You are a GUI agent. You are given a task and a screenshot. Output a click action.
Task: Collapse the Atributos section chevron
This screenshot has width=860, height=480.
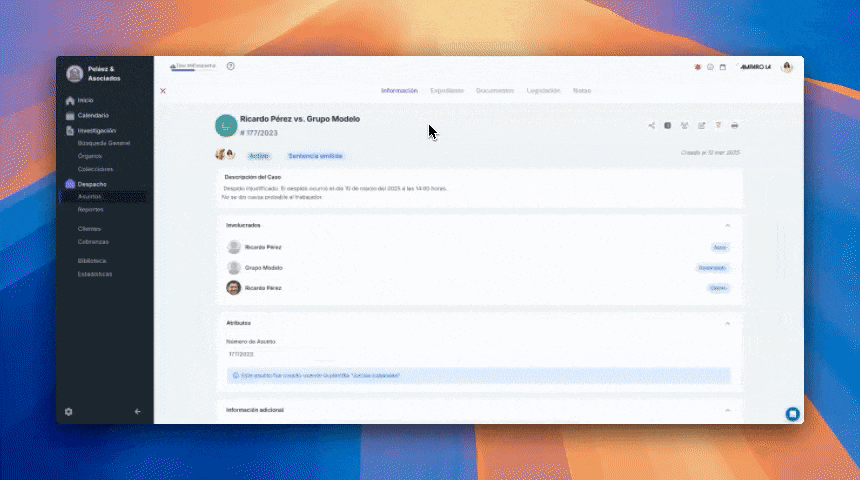click(727, 324)
